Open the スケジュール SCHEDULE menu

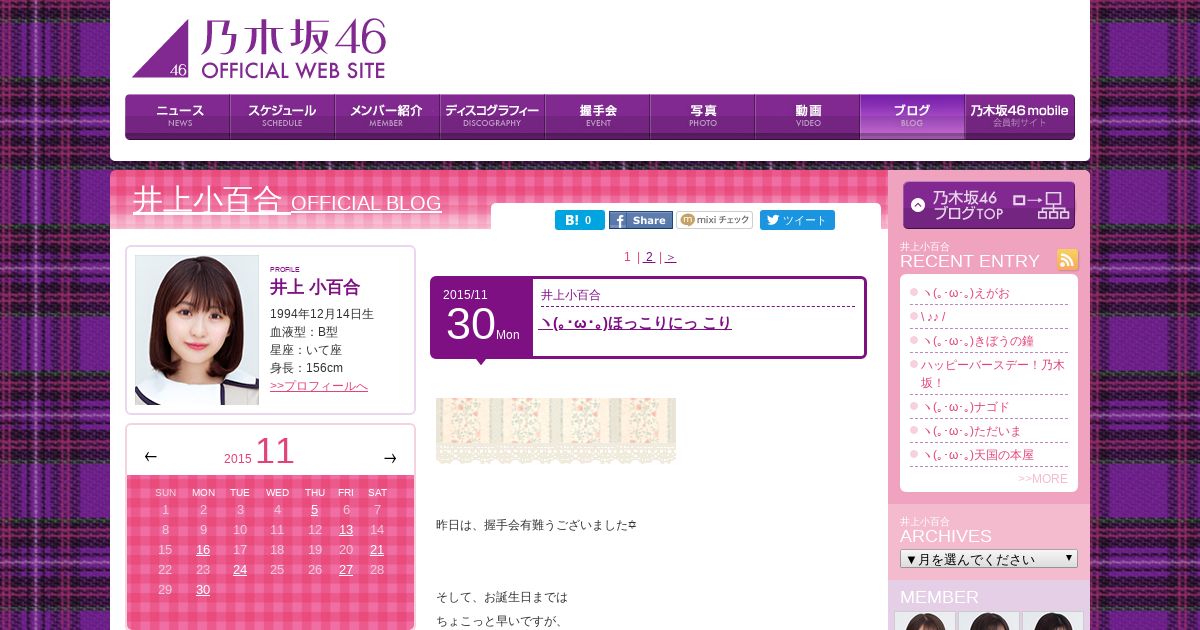283,116
